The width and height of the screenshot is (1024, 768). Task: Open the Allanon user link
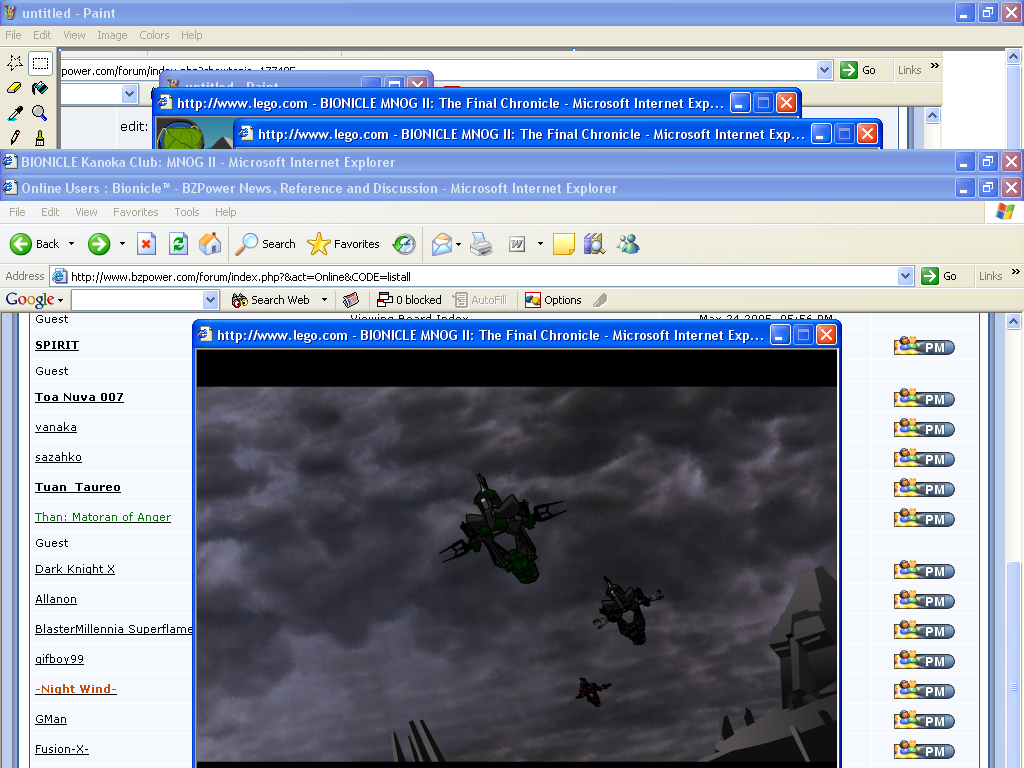(x=56, y=599)
